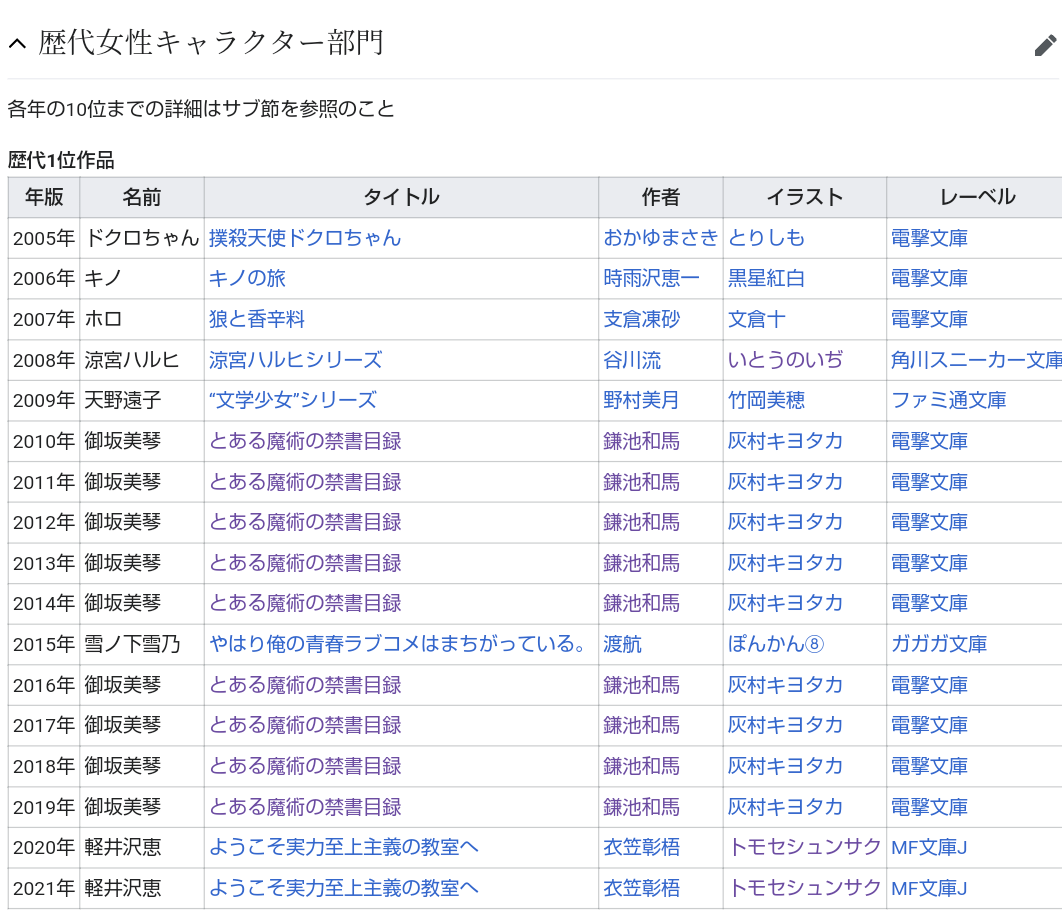
Task: Open やはり俺の青春ラブコメはまちがっている。 link
Action: pyautogui.click(x=398, y=644)
